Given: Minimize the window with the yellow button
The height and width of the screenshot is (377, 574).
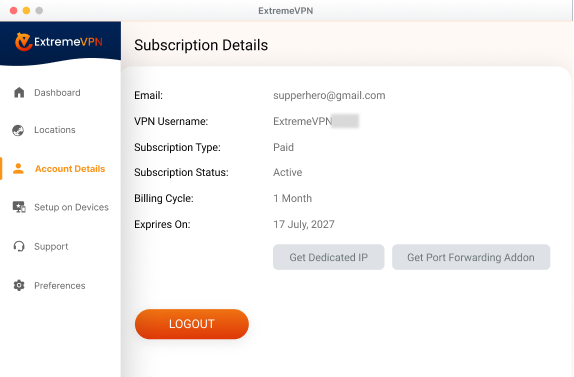Looking at the screenshot, I should pyautogui.click(x=26, y=11).
